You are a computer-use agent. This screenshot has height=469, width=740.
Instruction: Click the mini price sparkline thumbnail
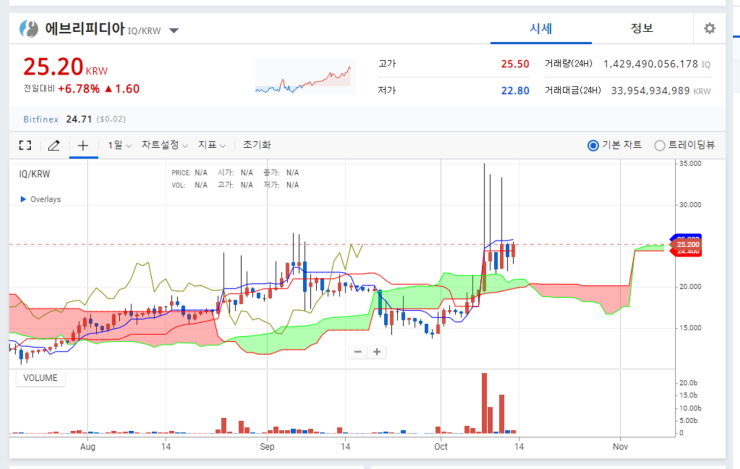pos(305,77)
